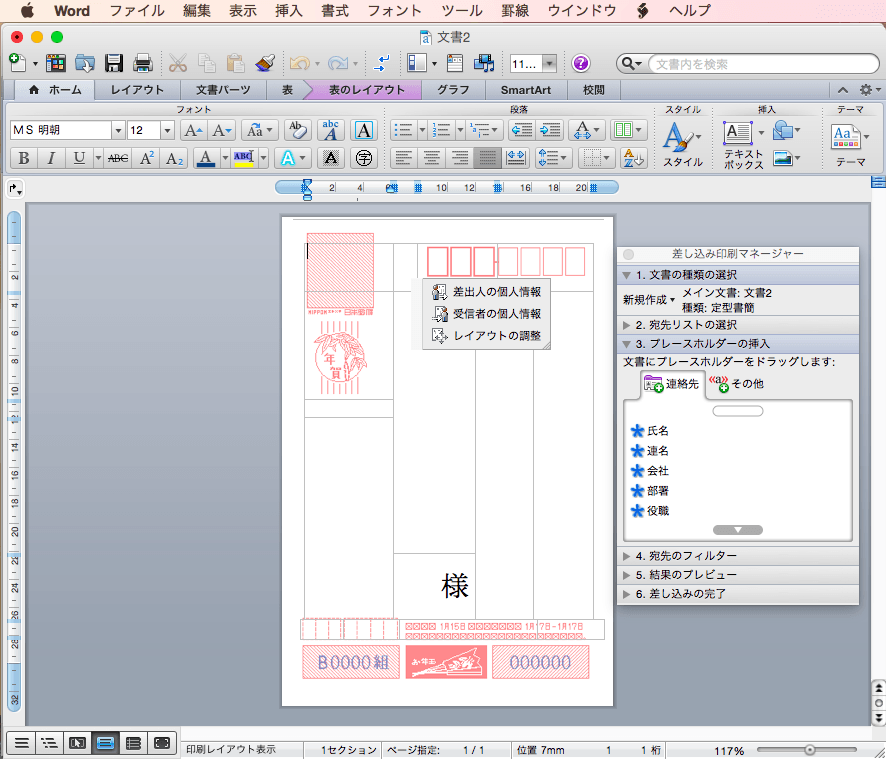Switch to the SmartArt ribbon tab
Viewport: 886px width, 759px height.
click(x=525, y=90)
